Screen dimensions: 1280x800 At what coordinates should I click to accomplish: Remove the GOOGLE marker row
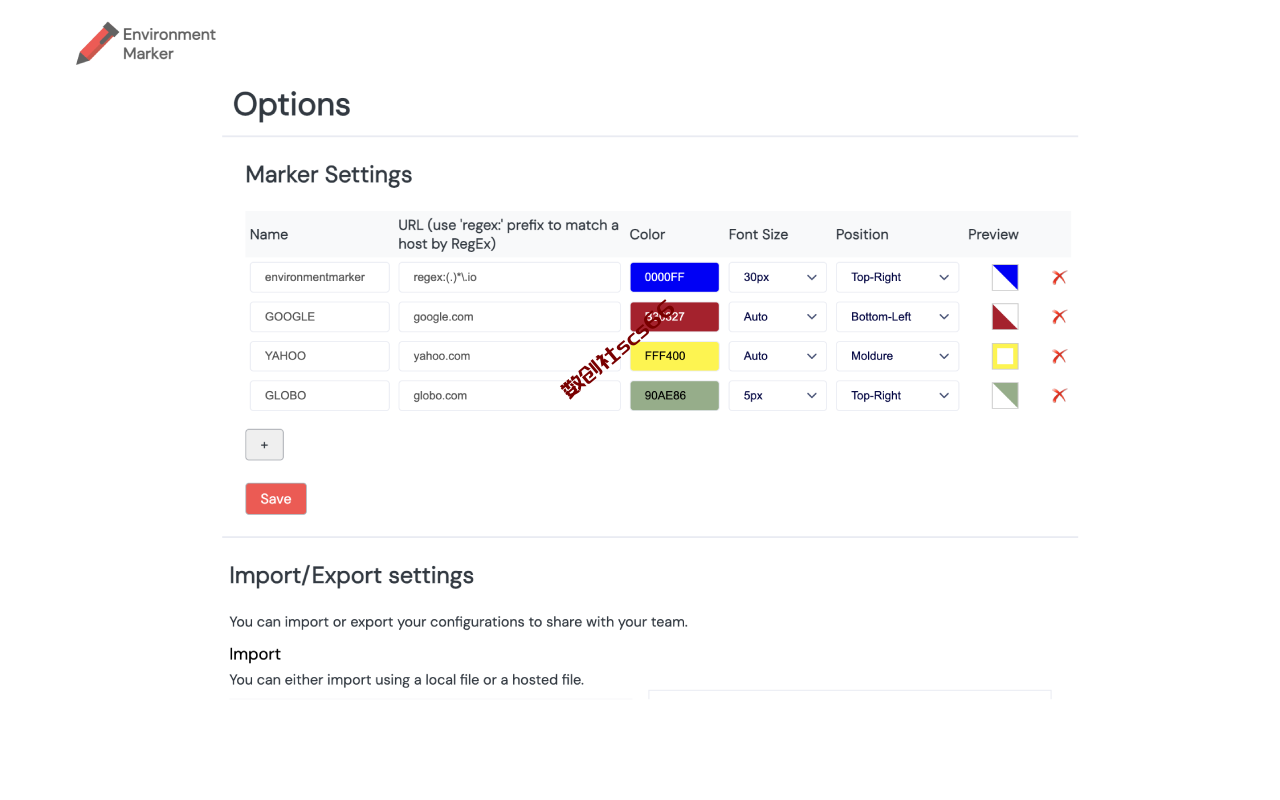(x=1059, y=316)
